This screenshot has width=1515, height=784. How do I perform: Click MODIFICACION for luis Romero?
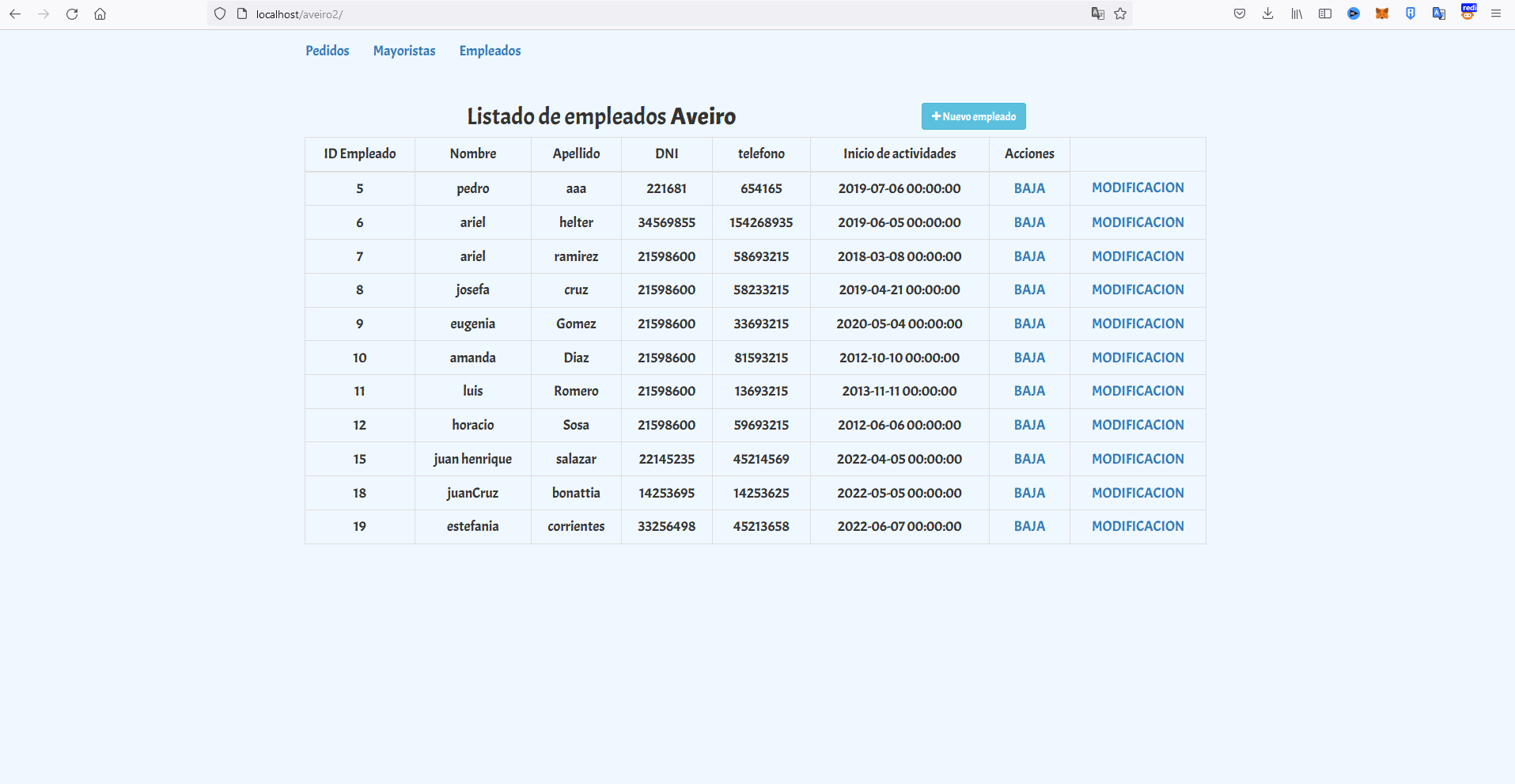1138,391
